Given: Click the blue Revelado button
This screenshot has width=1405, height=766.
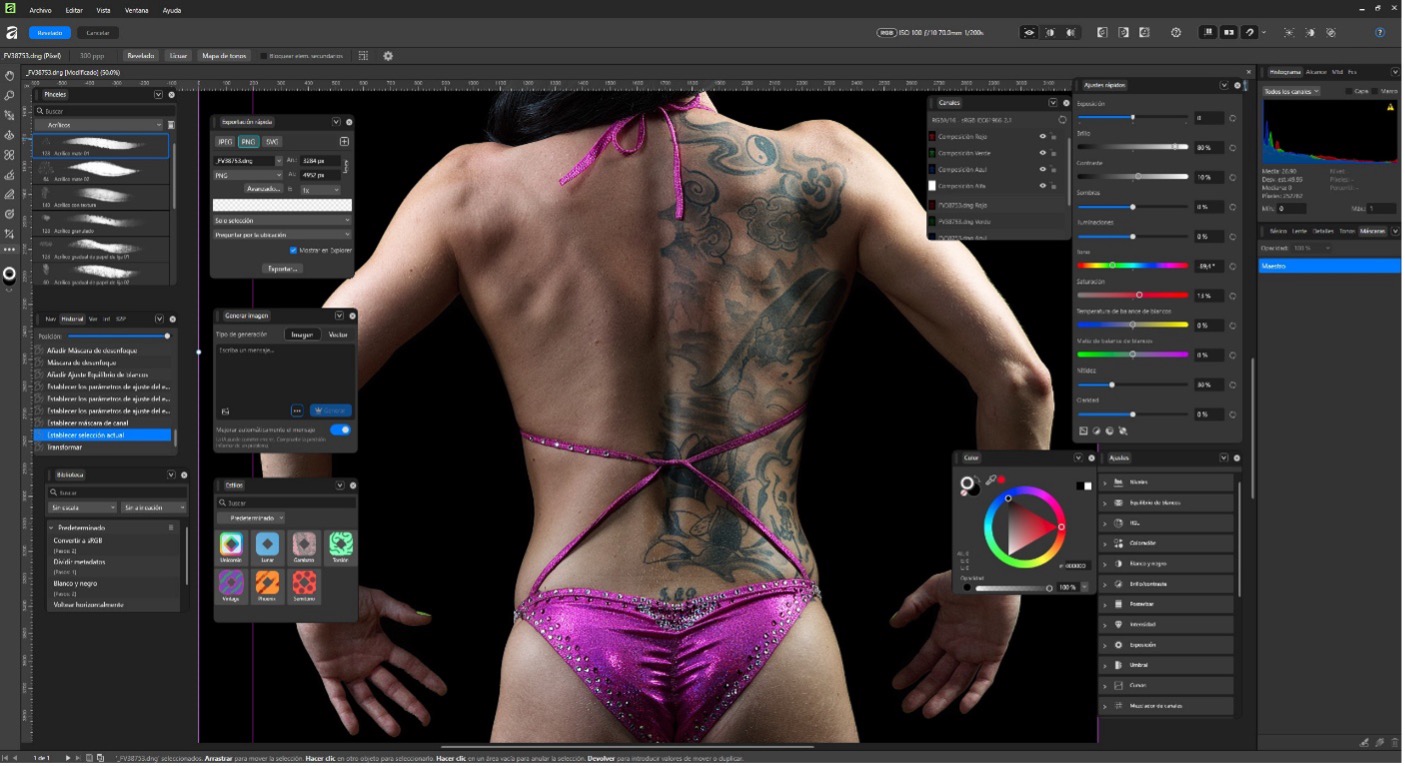Looking at the screenshot, I should click(49, 32).
